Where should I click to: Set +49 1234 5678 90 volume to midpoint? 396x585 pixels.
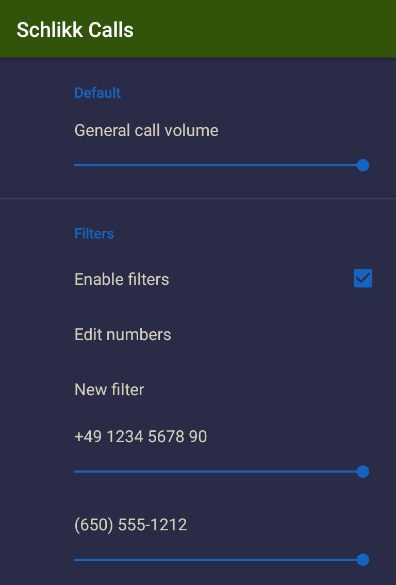(x=218, y=472)
